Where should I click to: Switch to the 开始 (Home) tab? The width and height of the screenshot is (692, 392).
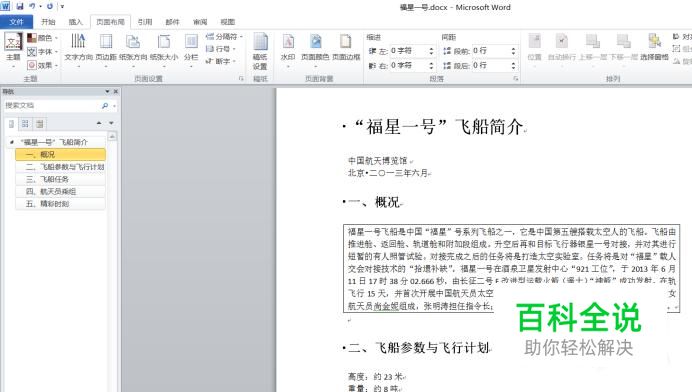click(48, 22)
